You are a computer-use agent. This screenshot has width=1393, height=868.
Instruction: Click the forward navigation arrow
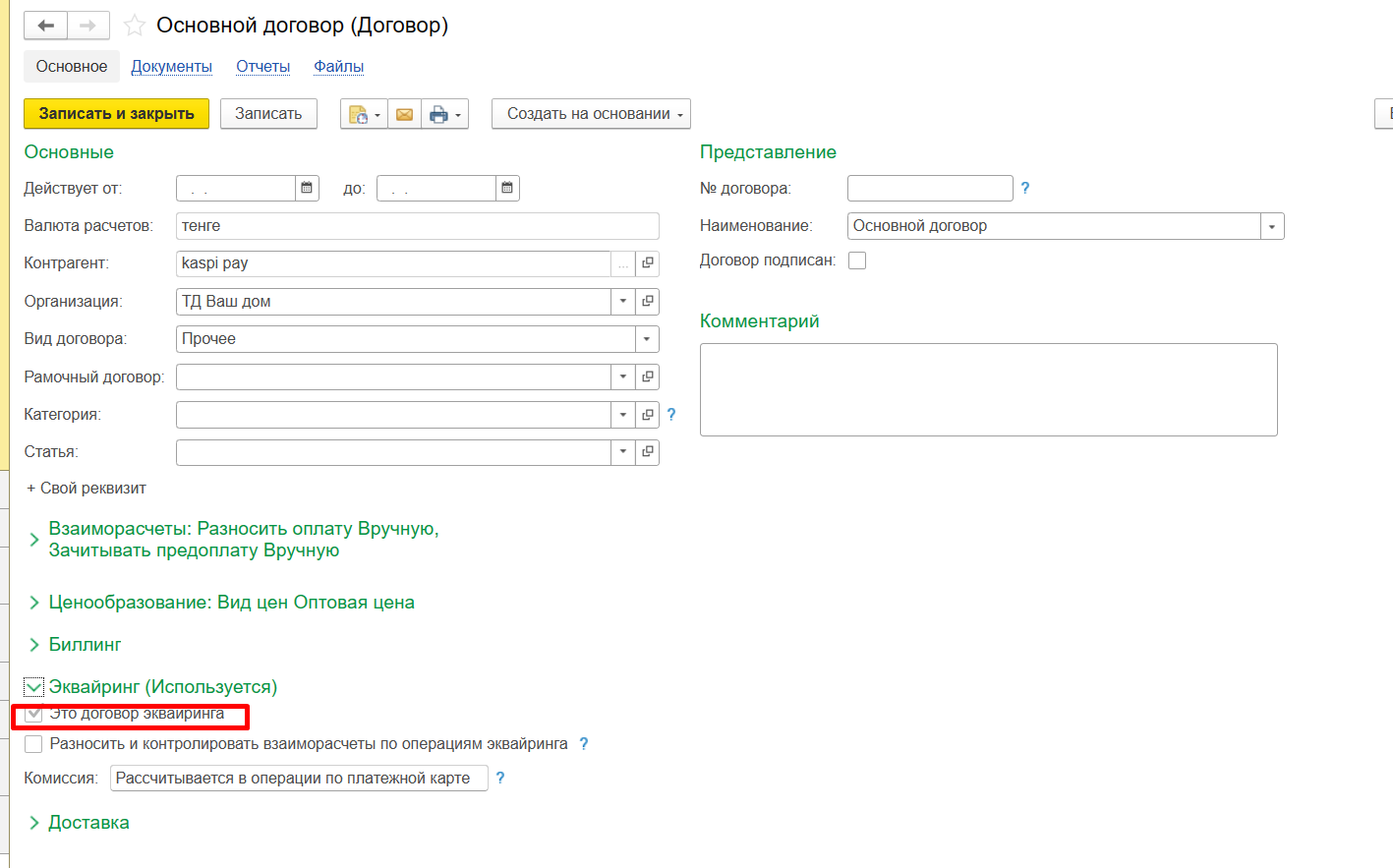pyautogui.click(x=88, y=26)
